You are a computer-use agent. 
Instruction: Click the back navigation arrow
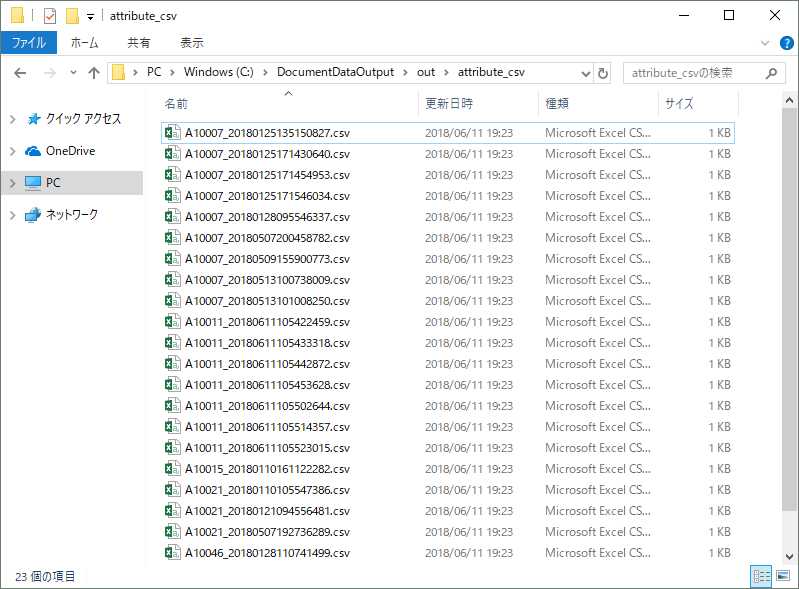point(20,73)
